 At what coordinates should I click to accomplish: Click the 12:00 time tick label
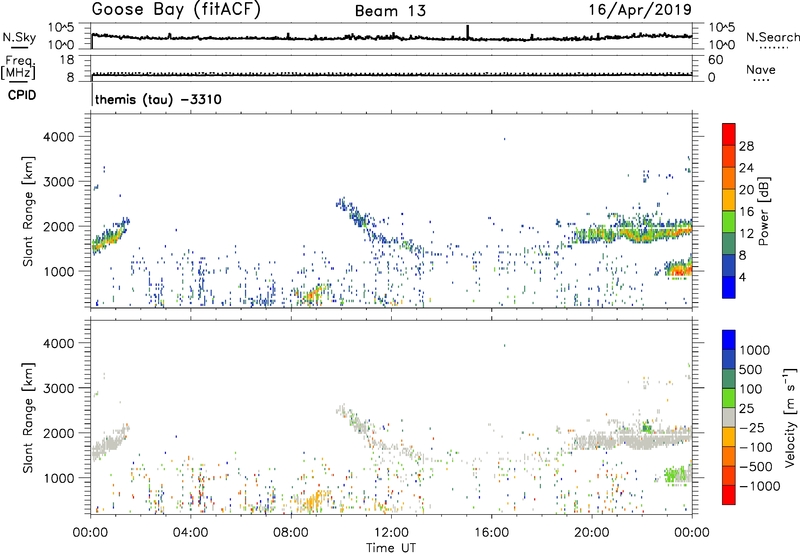click(391, 533)
